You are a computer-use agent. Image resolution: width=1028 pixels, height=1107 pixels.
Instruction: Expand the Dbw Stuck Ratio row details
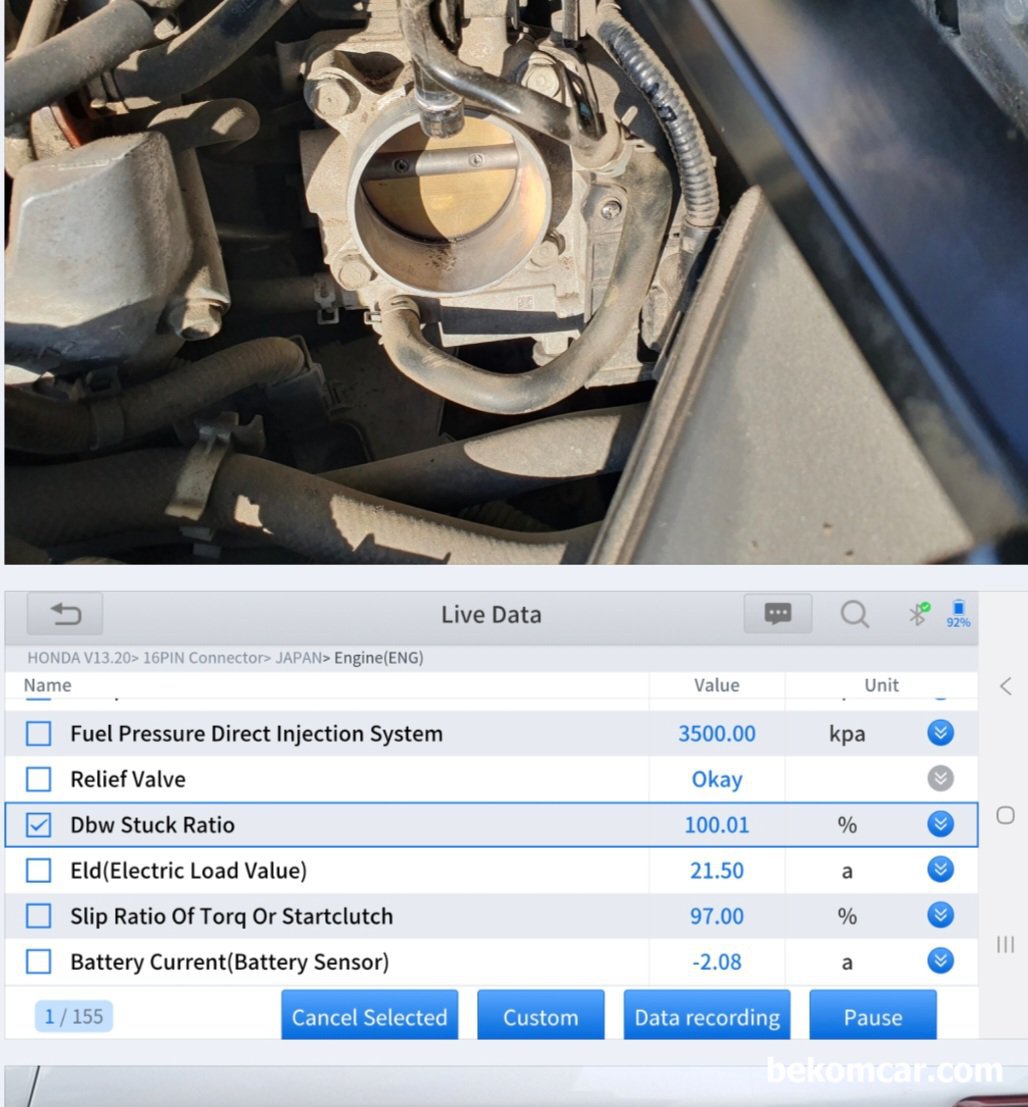coord(940,824)
